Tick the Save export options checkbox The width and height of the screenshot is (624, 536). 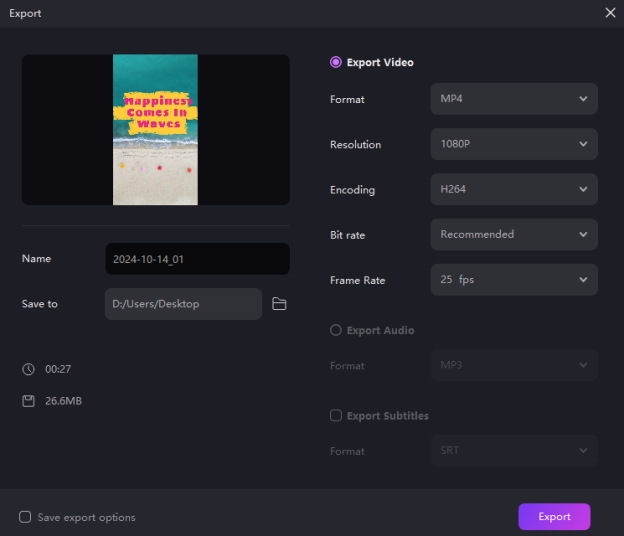click(25, 517)
